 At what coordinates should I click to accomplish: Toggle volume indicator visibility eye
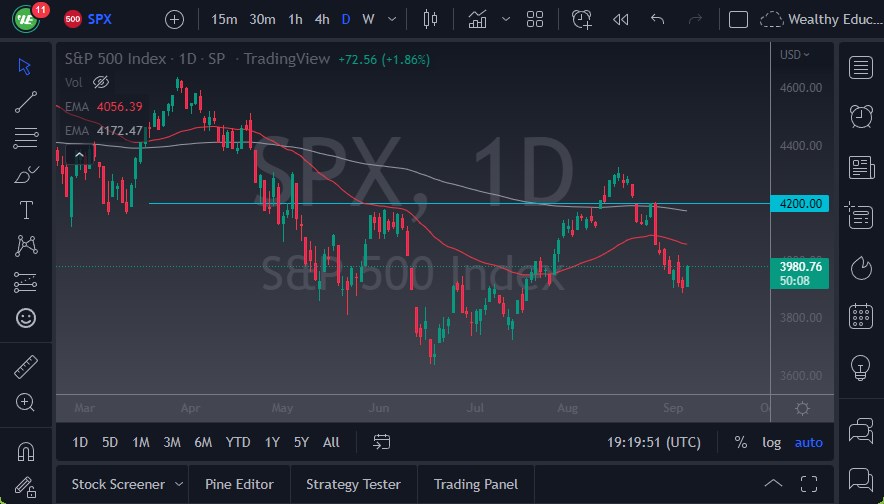coord(100,82)
